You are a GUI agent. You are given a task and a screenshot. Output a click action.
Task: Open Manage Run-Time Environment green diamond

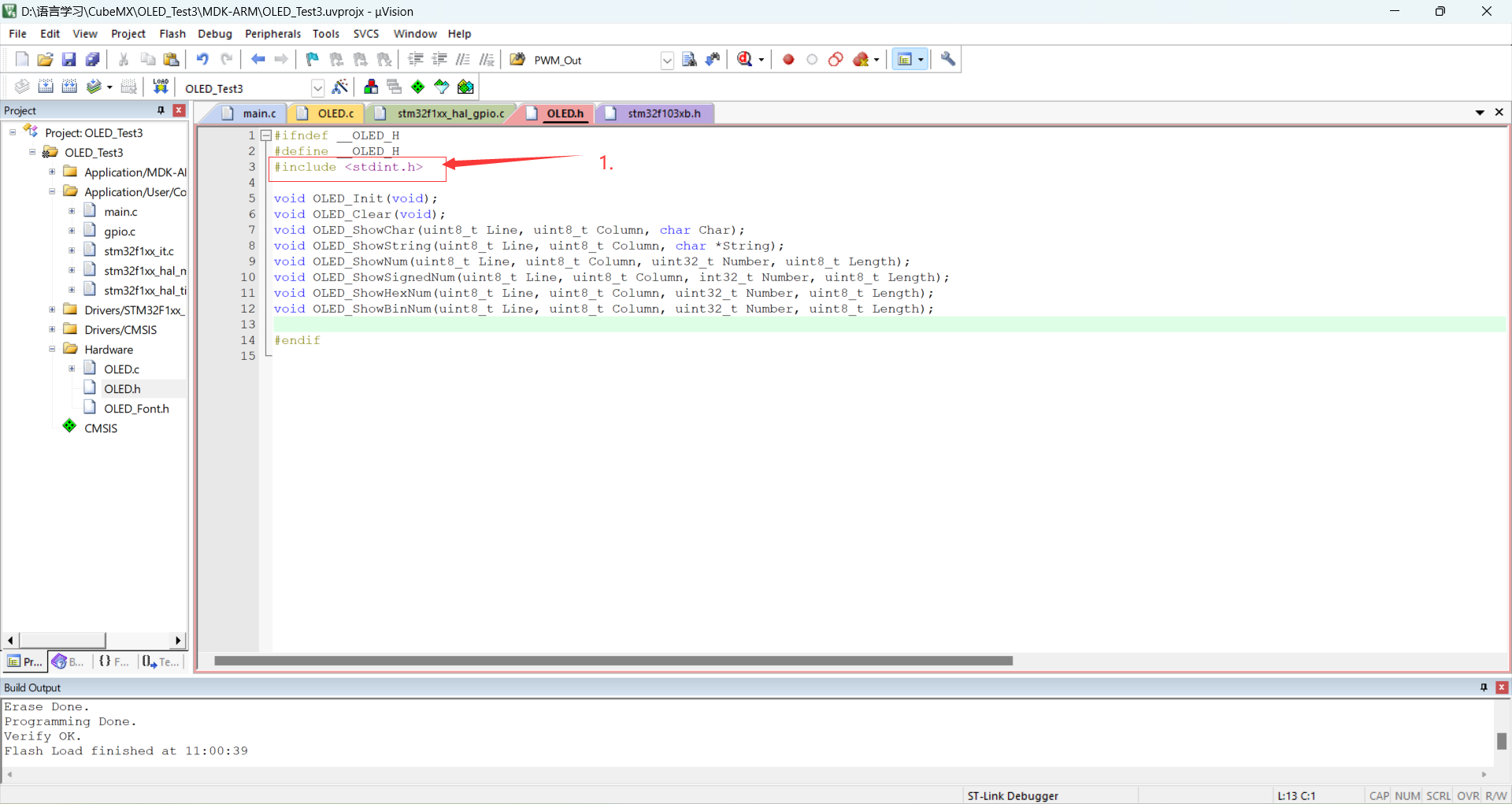pyautogui.click(x=418, y=87)
